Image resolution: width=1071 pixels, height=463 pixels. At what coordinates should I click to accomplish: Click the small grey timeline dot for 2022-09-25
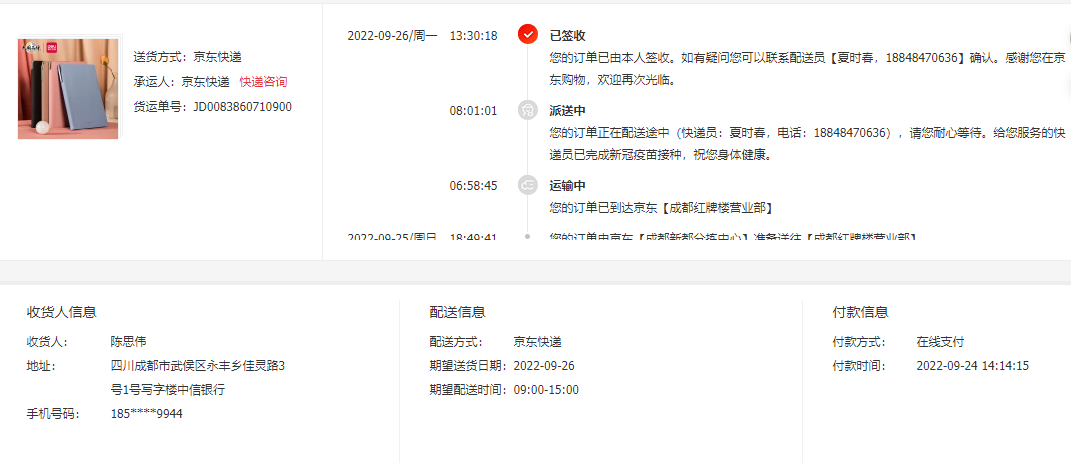(x=527, y=236)
